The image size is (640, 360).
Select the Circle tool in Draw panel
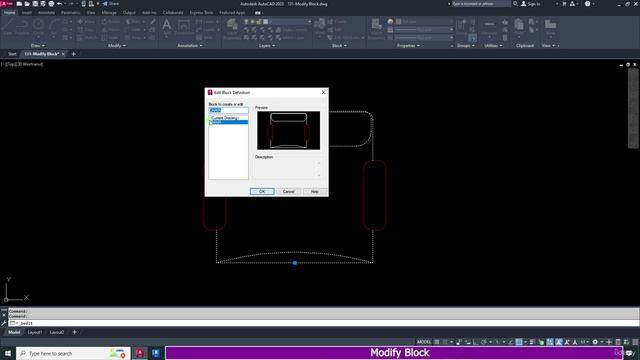point(38,27)
